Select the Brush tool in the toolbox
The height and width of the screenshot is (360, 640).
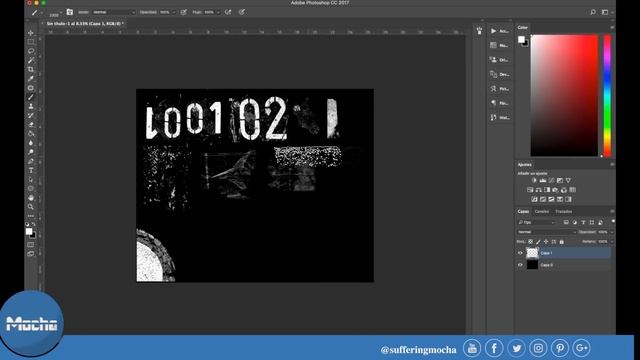31,97
